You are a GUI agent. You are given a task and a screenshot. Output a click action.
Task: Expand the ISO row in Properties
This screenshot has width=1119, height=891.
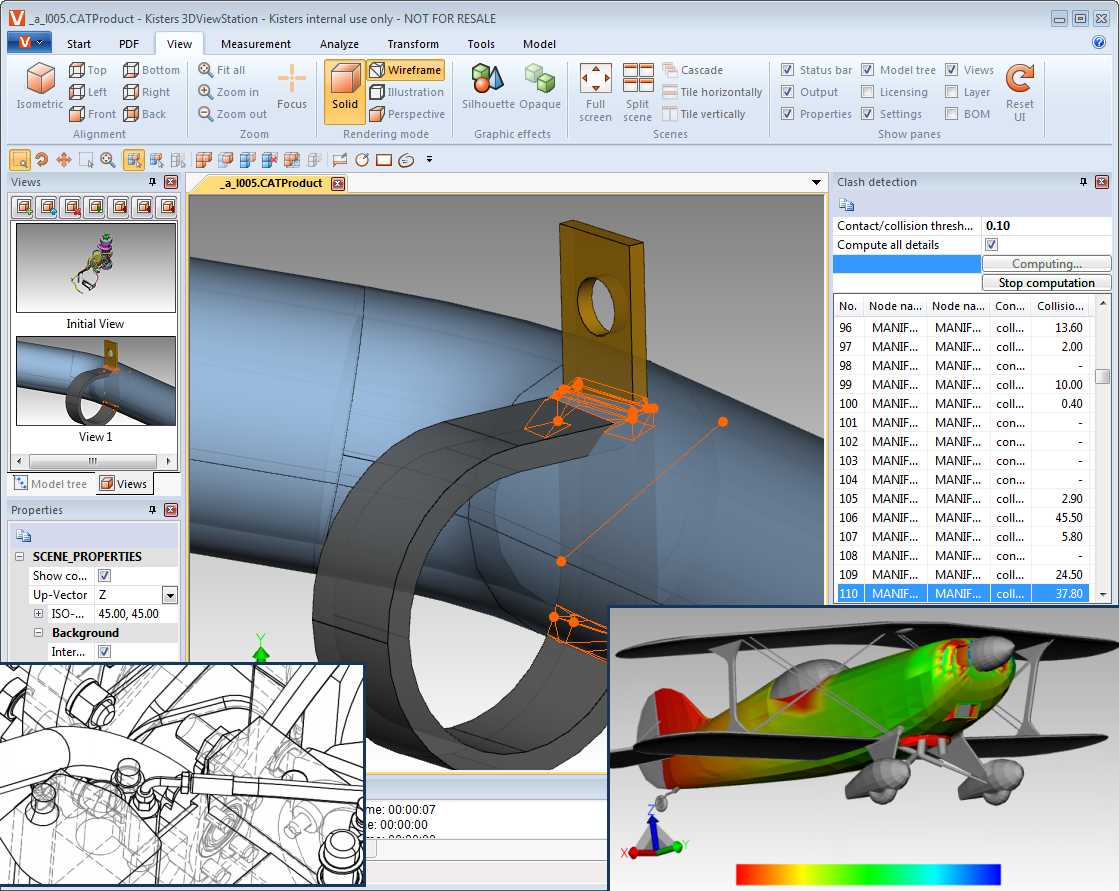(x=39, y=614)
